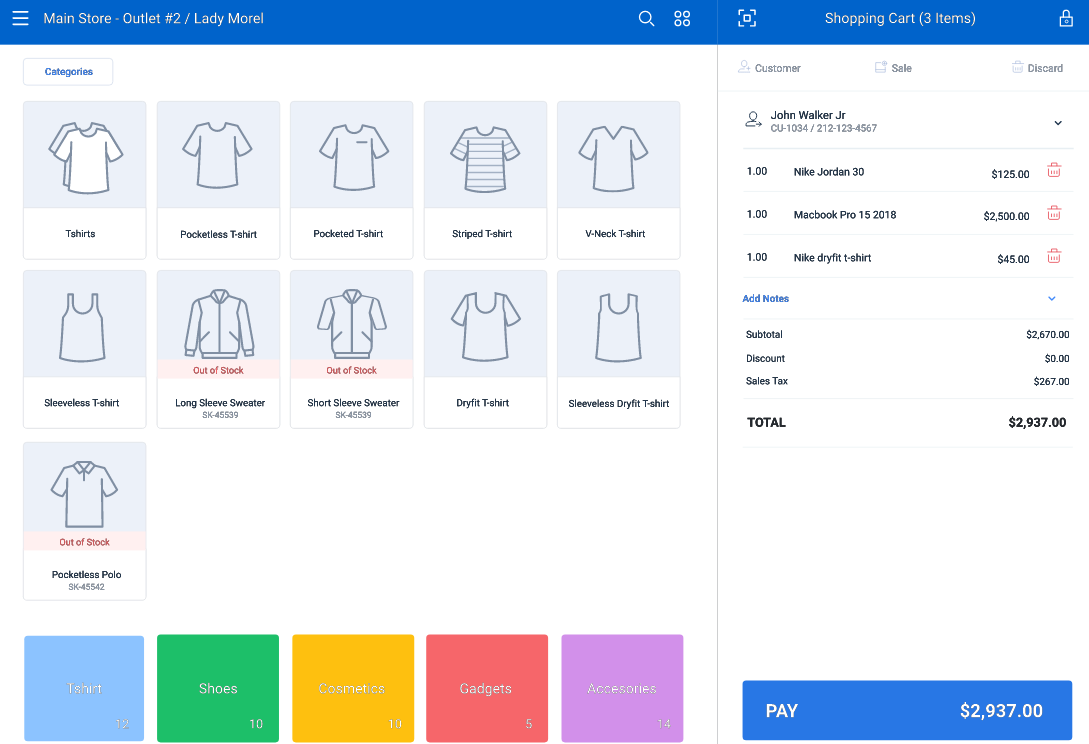1089x744 pixels.
Task: Click the 1.00 quantity of Nike Jordan 30
Action: (756, 172)
